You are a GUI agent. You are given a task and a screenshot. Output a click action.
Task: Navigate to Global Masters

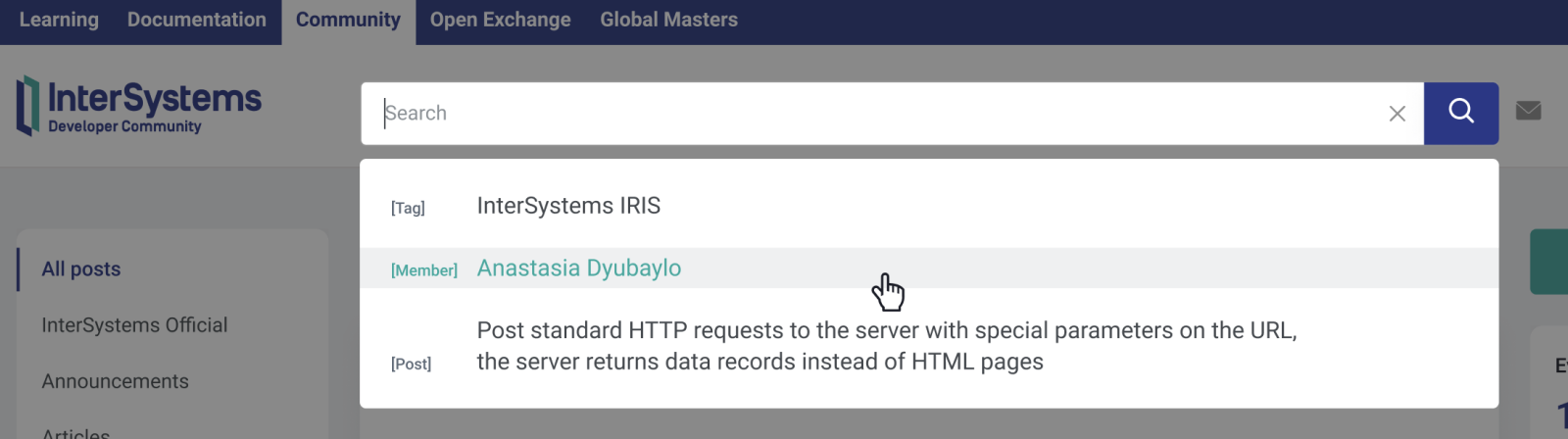point(668,20)
